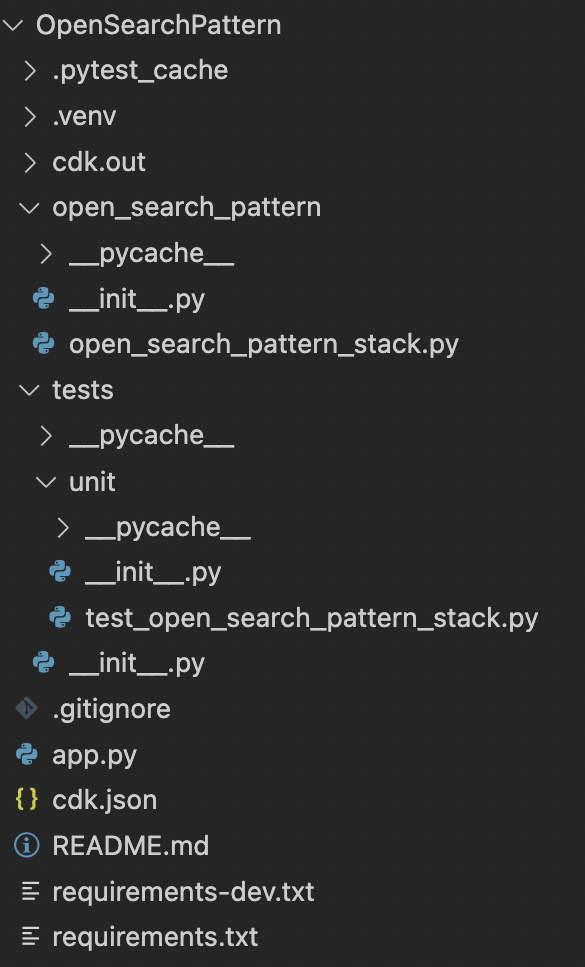The image size is (585, 967).
Task: Collapse the unit folder
Action: [46, 482]
